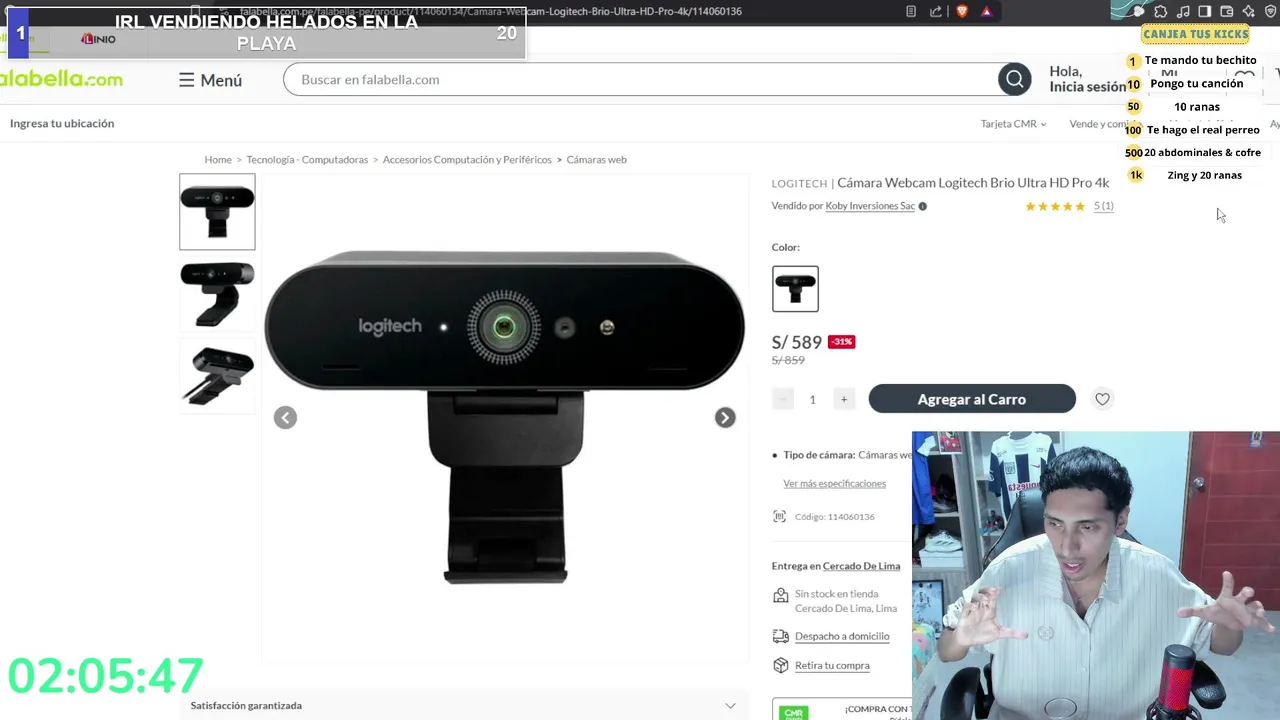Open Ver más especificaciones link

[x=834, y=483]
